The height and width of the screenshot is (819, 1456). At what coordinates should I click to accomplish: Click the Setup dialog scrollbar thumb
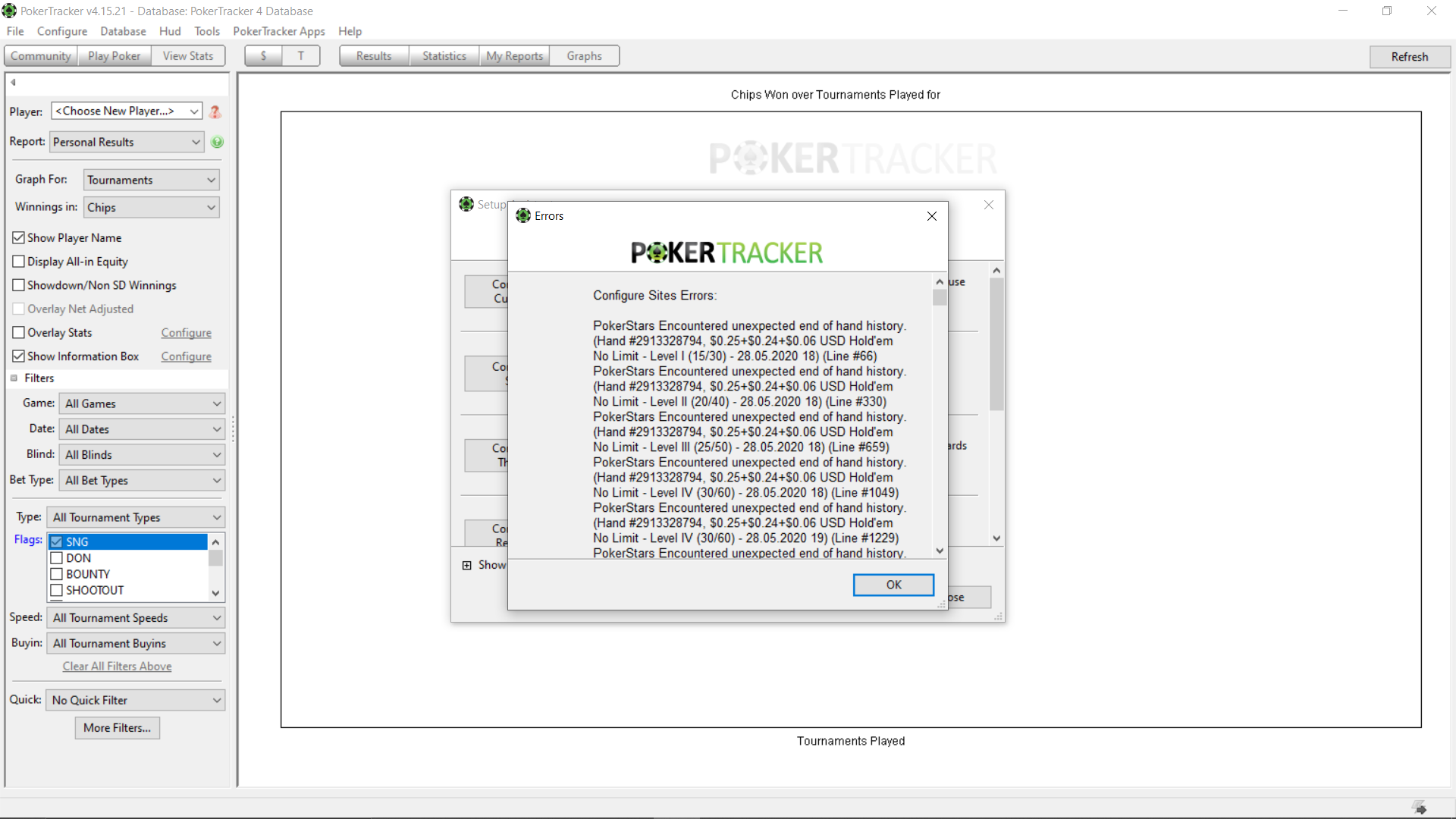click(997, 344)
